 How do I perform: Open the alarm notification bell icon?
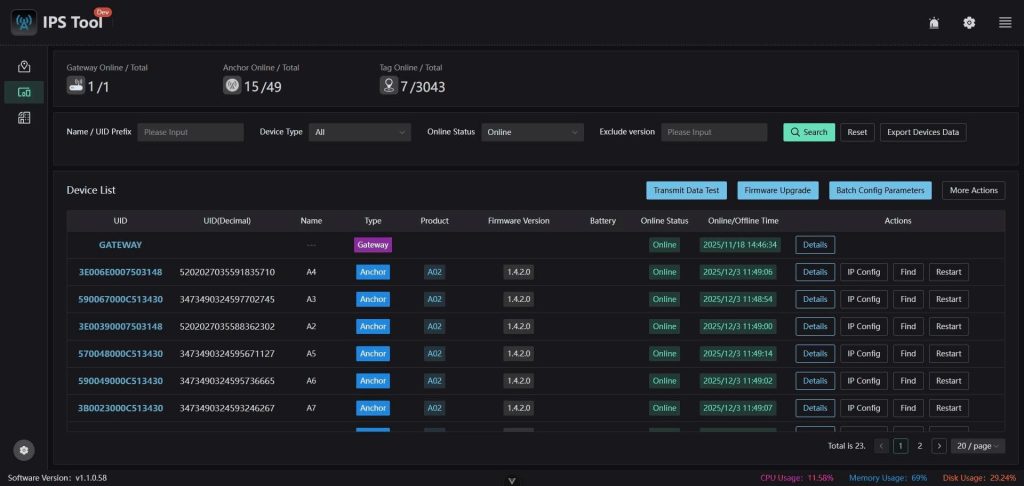934,23
